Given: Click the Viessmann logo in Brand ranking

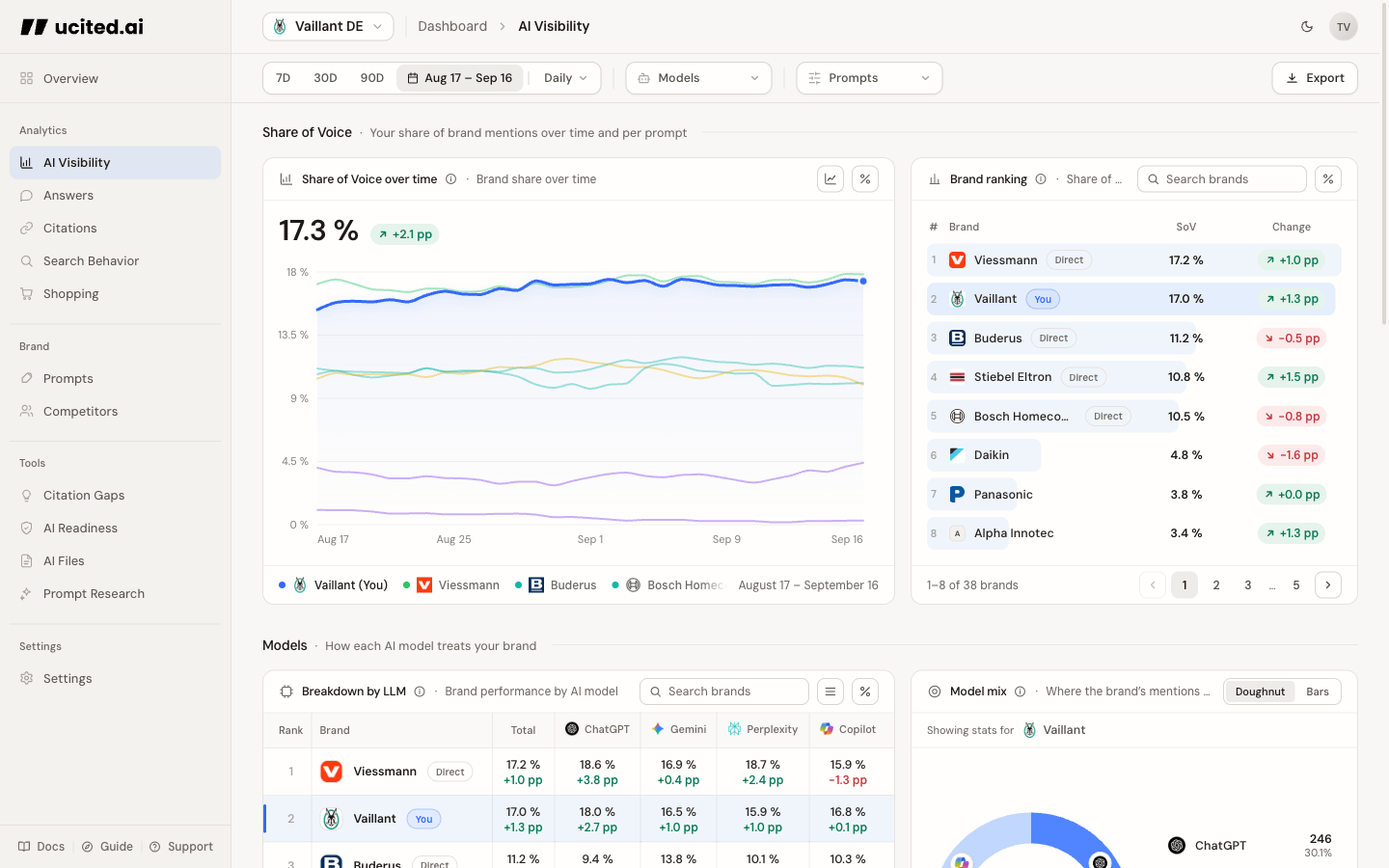Looking at the screenshot, I should tap(957, 260).
